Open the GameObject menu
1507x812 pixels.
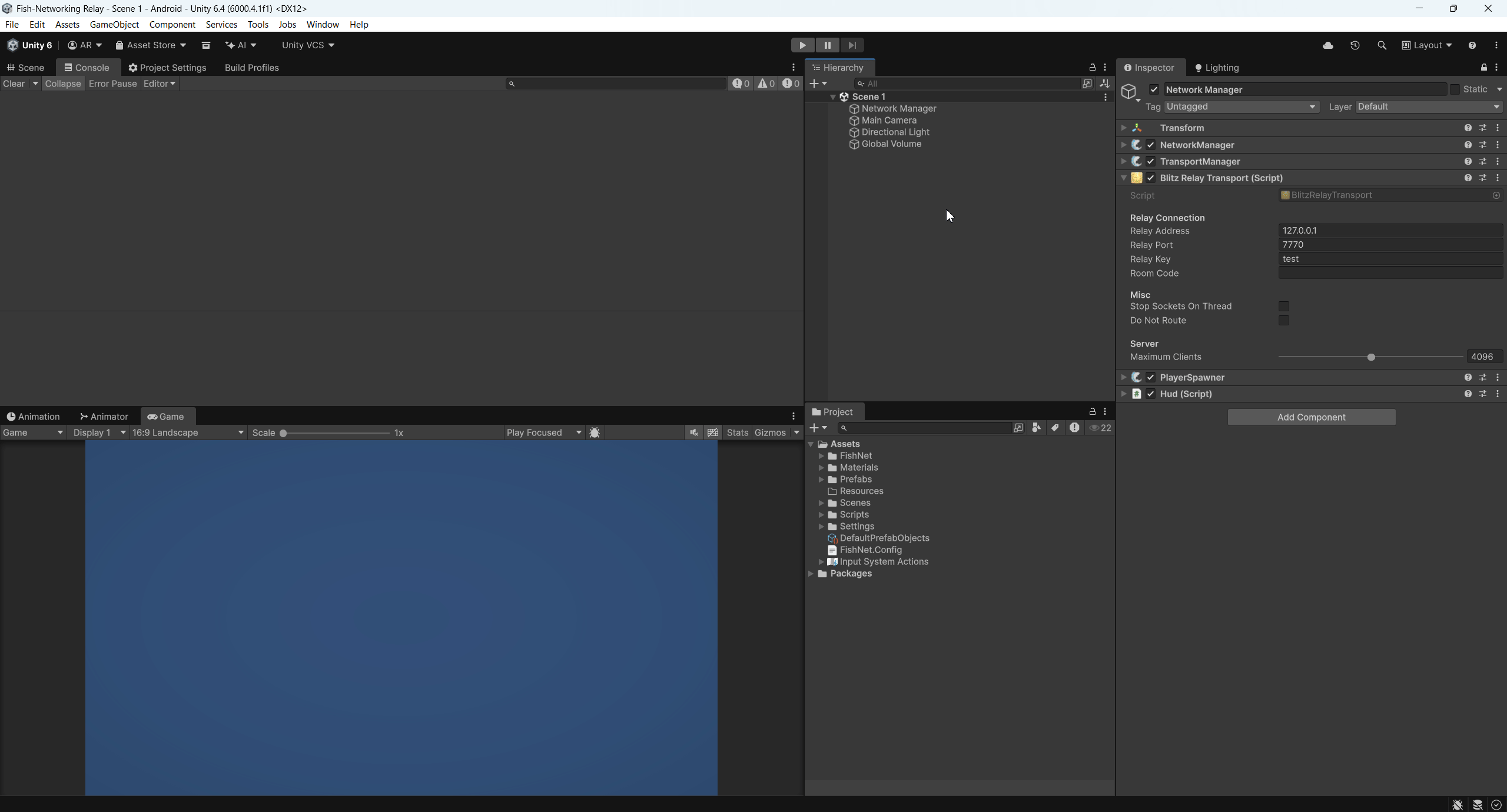point(115,24)
